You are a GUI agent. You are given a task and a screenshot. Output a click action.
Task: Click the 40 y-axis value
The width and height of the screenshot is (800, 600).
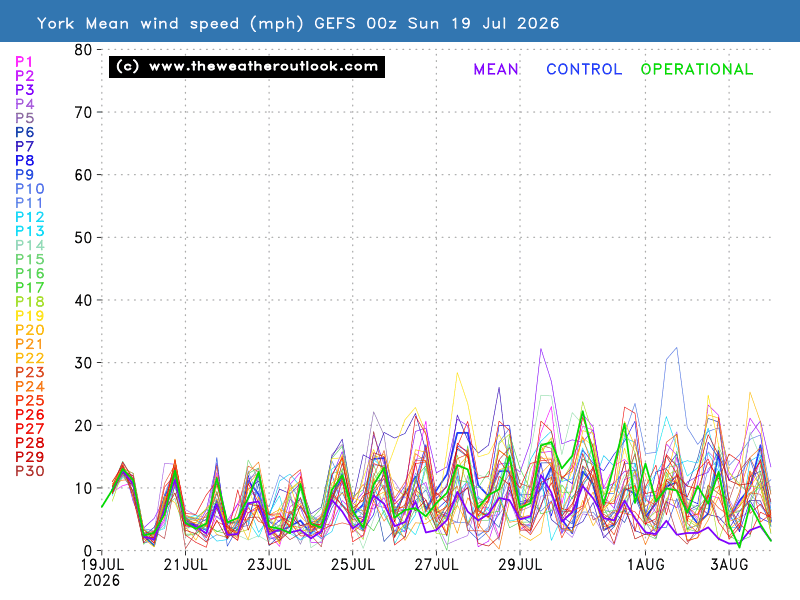(83, 301)
